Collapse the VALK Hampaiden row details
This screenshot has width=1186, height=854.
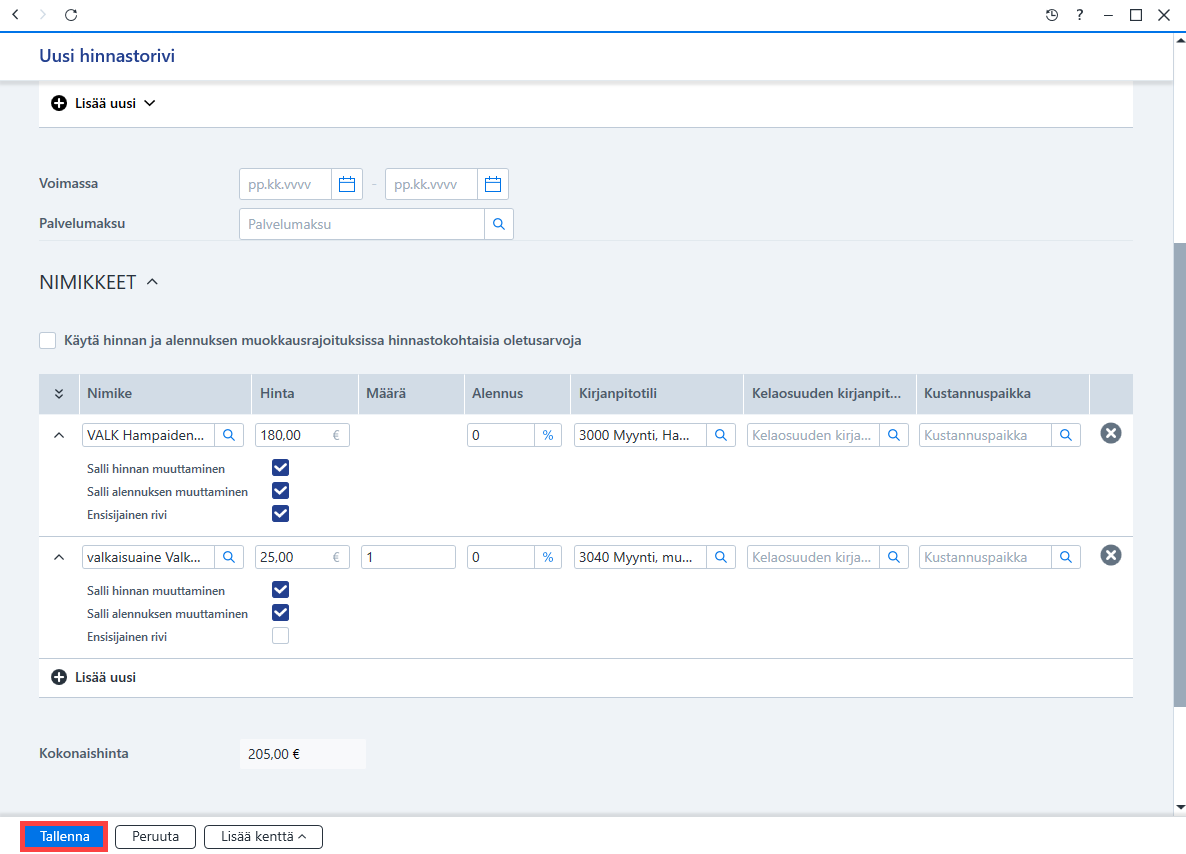pyautogui.click(x=59, y=435)
